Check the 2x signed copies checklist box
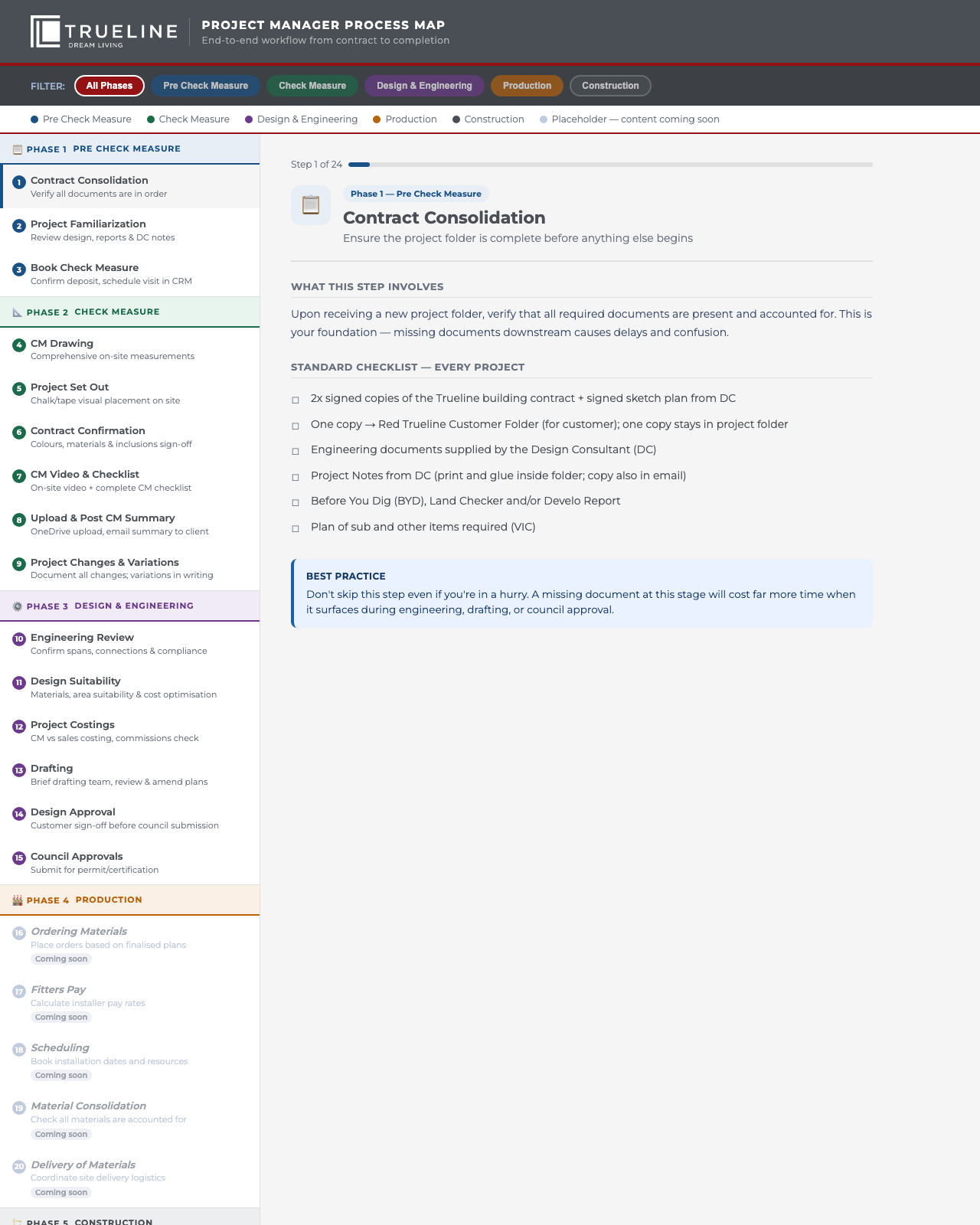Screen dimensions: 980x1225 click(x=296, y=400)
